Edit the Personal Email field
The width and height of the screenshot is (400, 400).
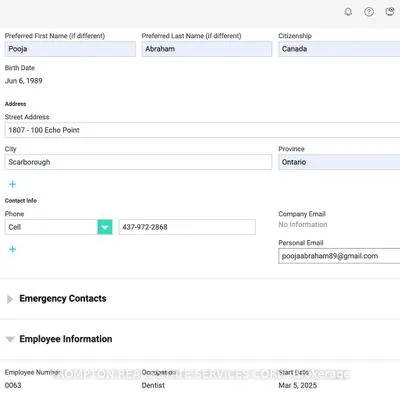click(339, 256)
